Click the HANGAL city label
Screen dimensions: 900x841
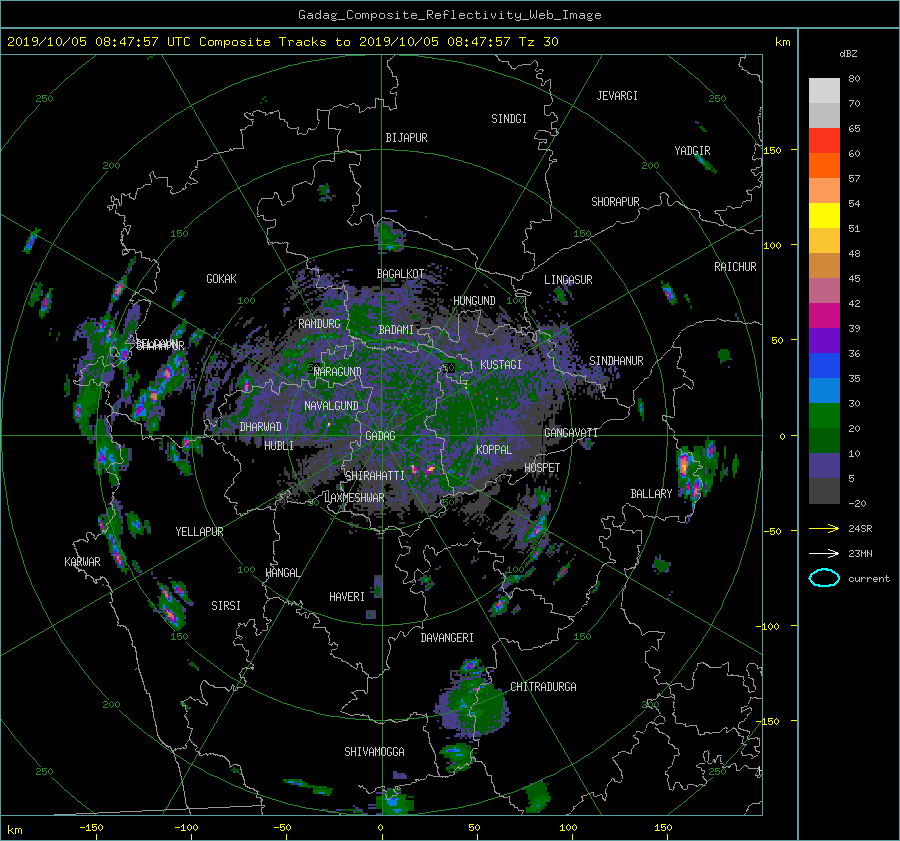point(282,573)
